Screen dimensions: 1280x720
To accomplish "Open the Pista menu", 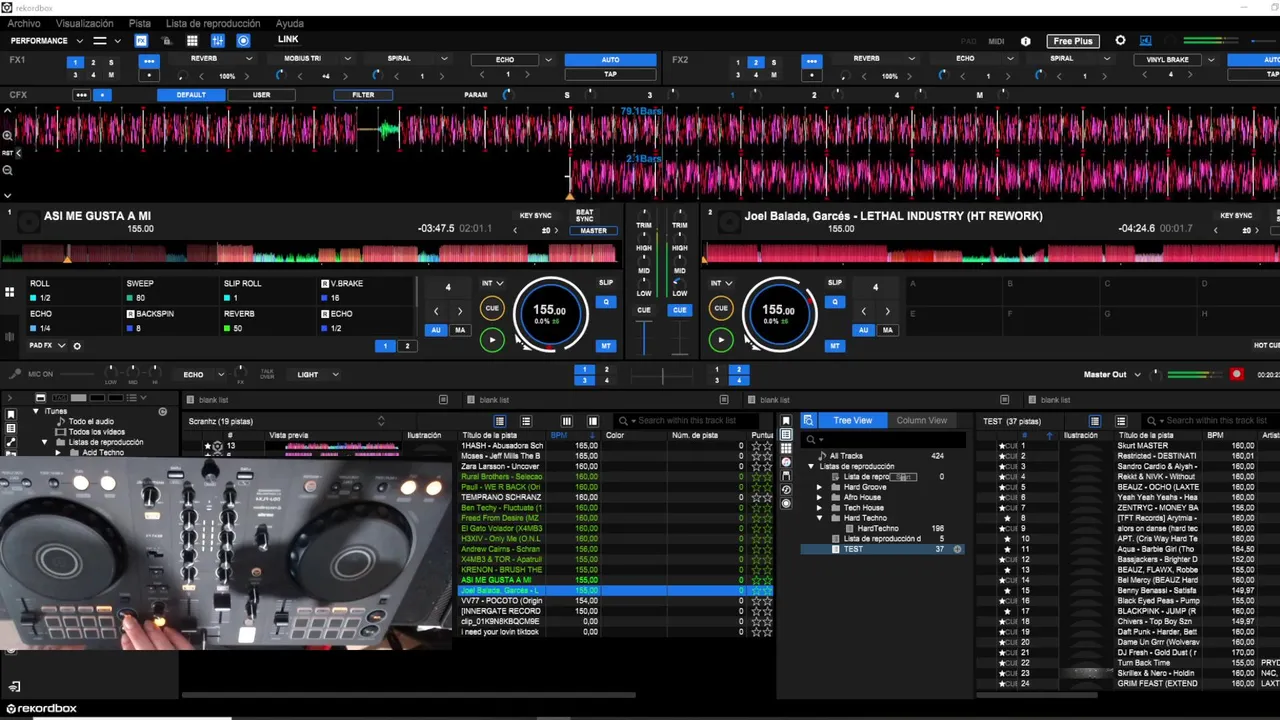I will pyautogui.click(x=140, y=23).
